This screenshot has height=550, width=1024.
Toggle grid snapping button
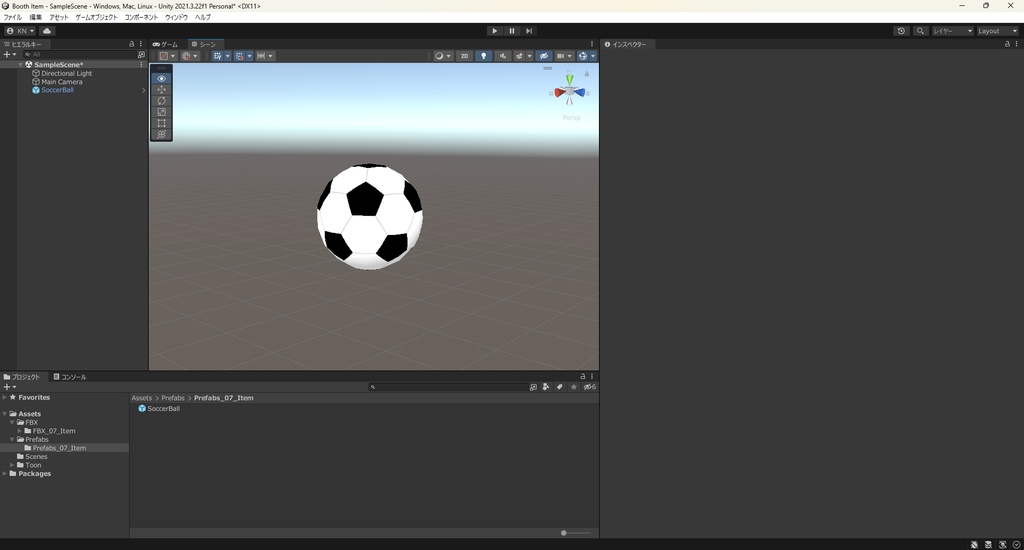tap(239, 56)
